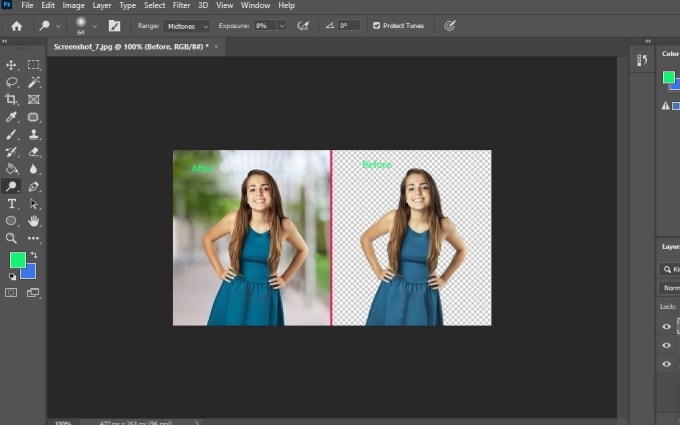Screen dimensions: 680x425
Task: Open the File menu
Action: point(27,6)
